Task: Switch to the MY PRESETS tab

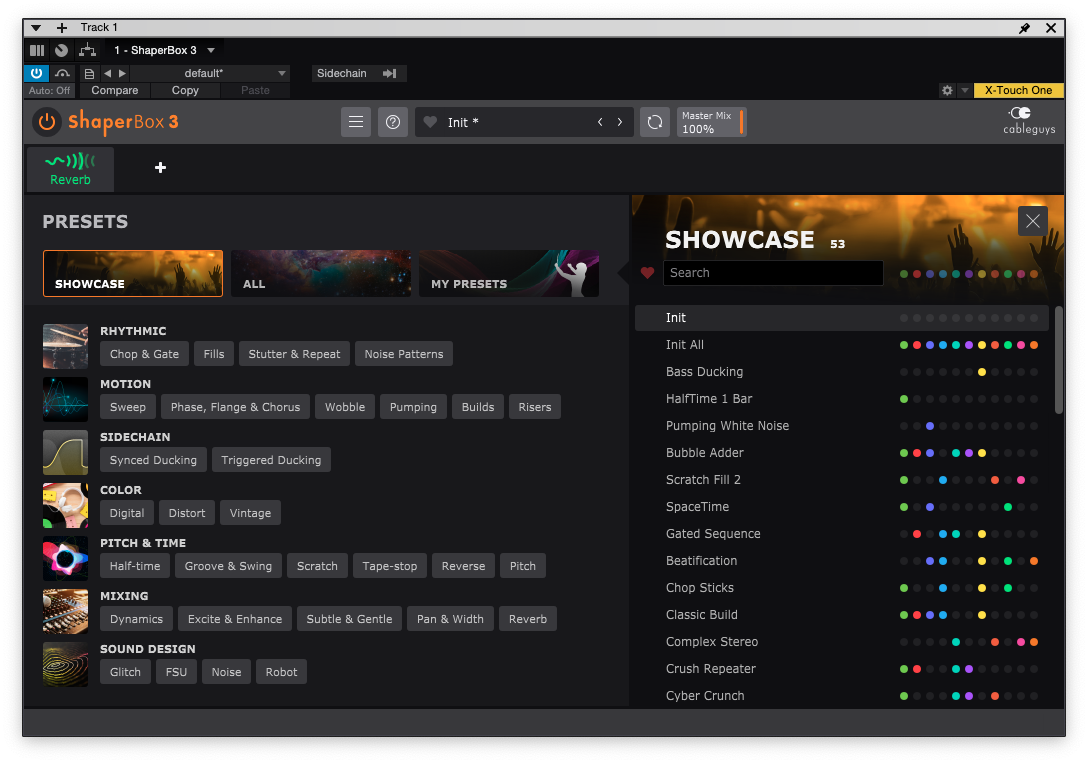Action: click(x=509, y=273)
